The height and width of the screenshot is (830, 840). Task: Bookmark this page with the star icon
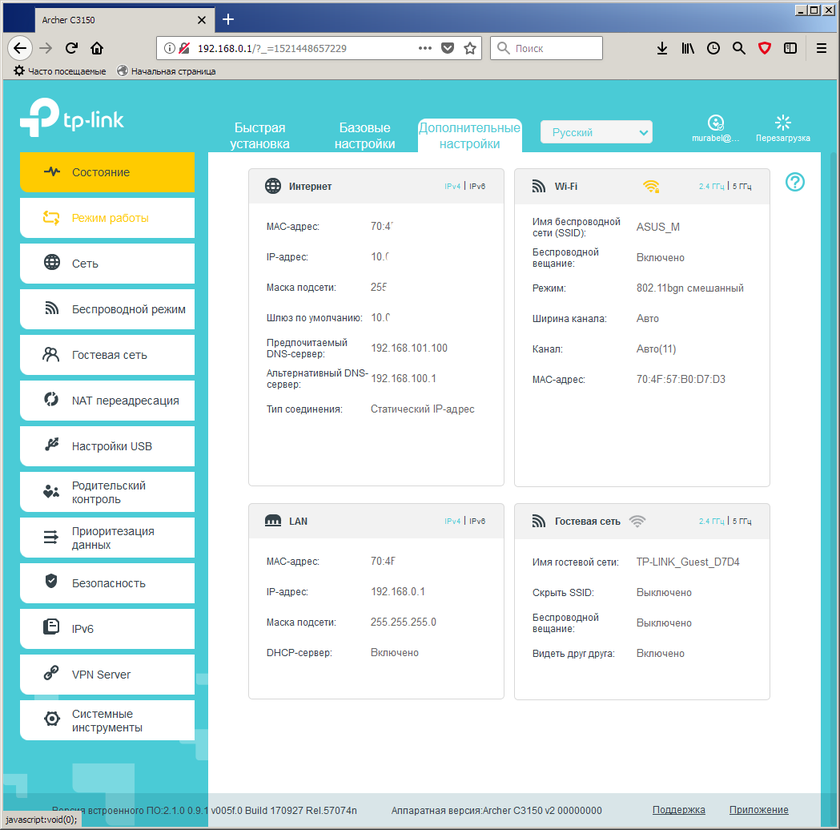pyautogui.click(x=470, y=48)
